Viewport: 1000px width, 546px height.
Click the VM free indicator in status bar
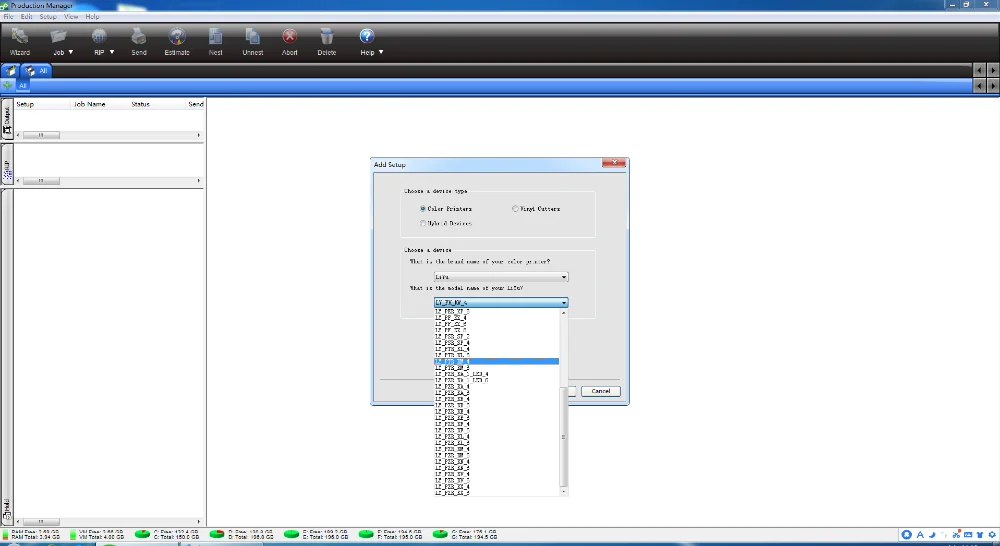[73, 534]
